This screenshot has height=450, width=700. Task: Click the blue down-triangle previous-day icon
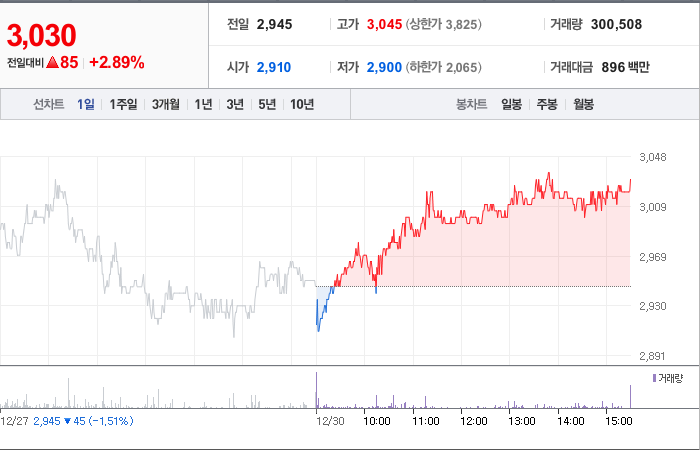(x=67, y=421)
